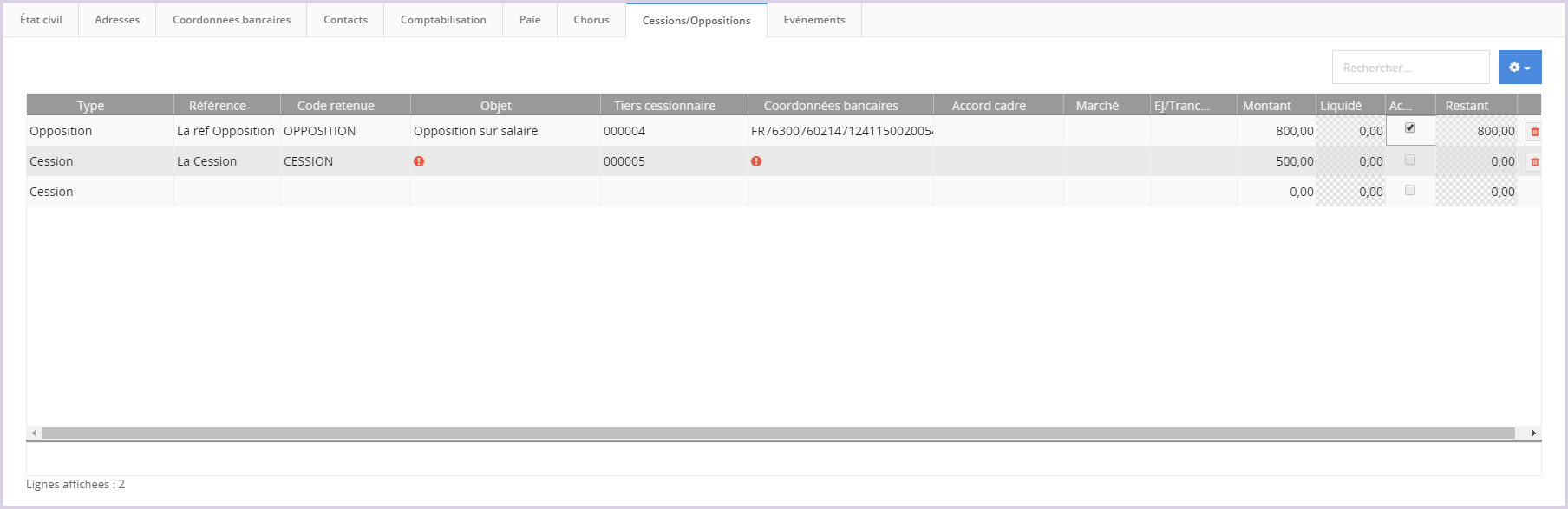
Task: Click the horizontal scrollbar track
Action: coord(781,433)
